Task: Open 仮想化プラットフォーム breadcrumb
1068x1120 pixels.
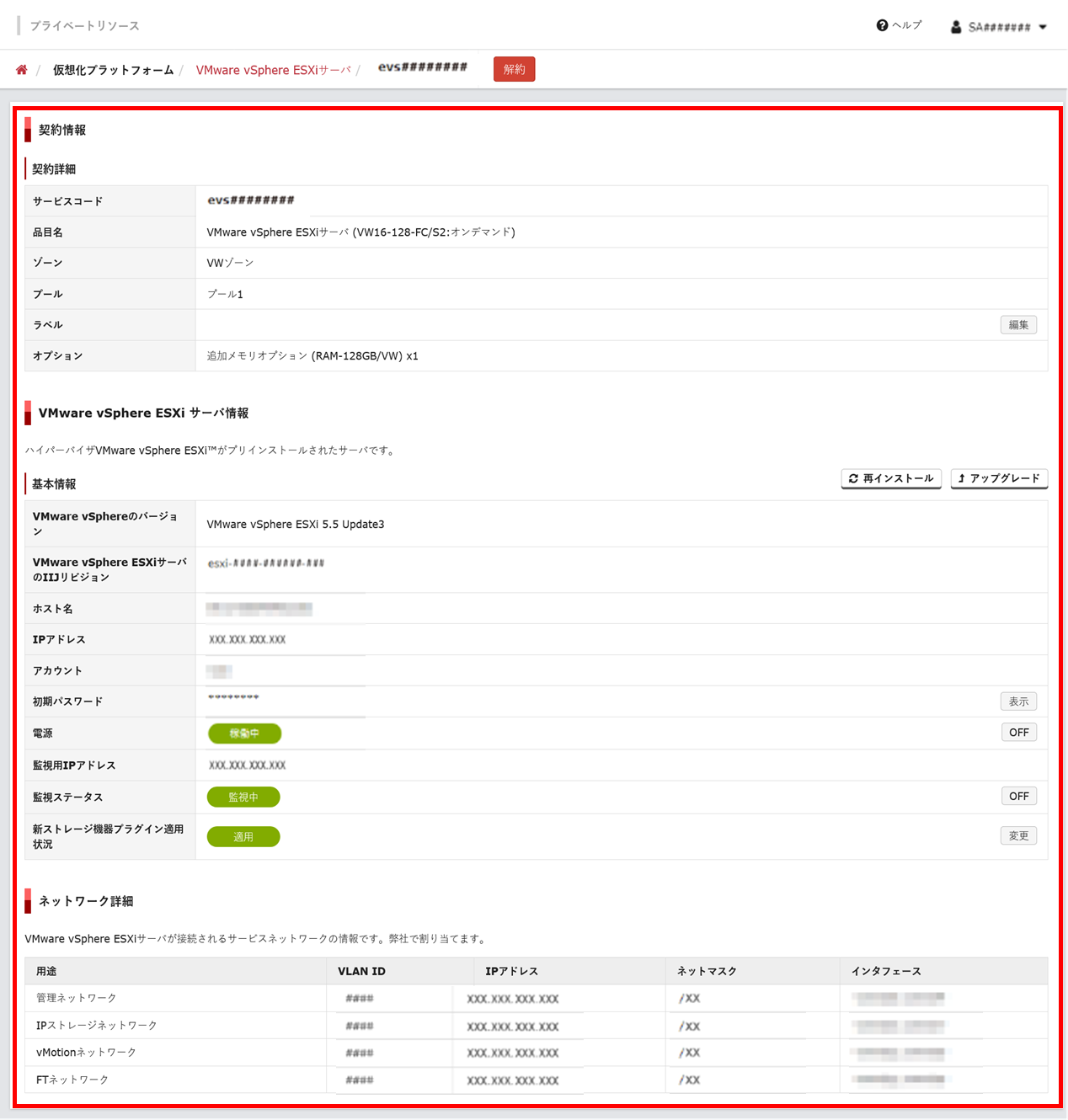Action: coord(113,70)
